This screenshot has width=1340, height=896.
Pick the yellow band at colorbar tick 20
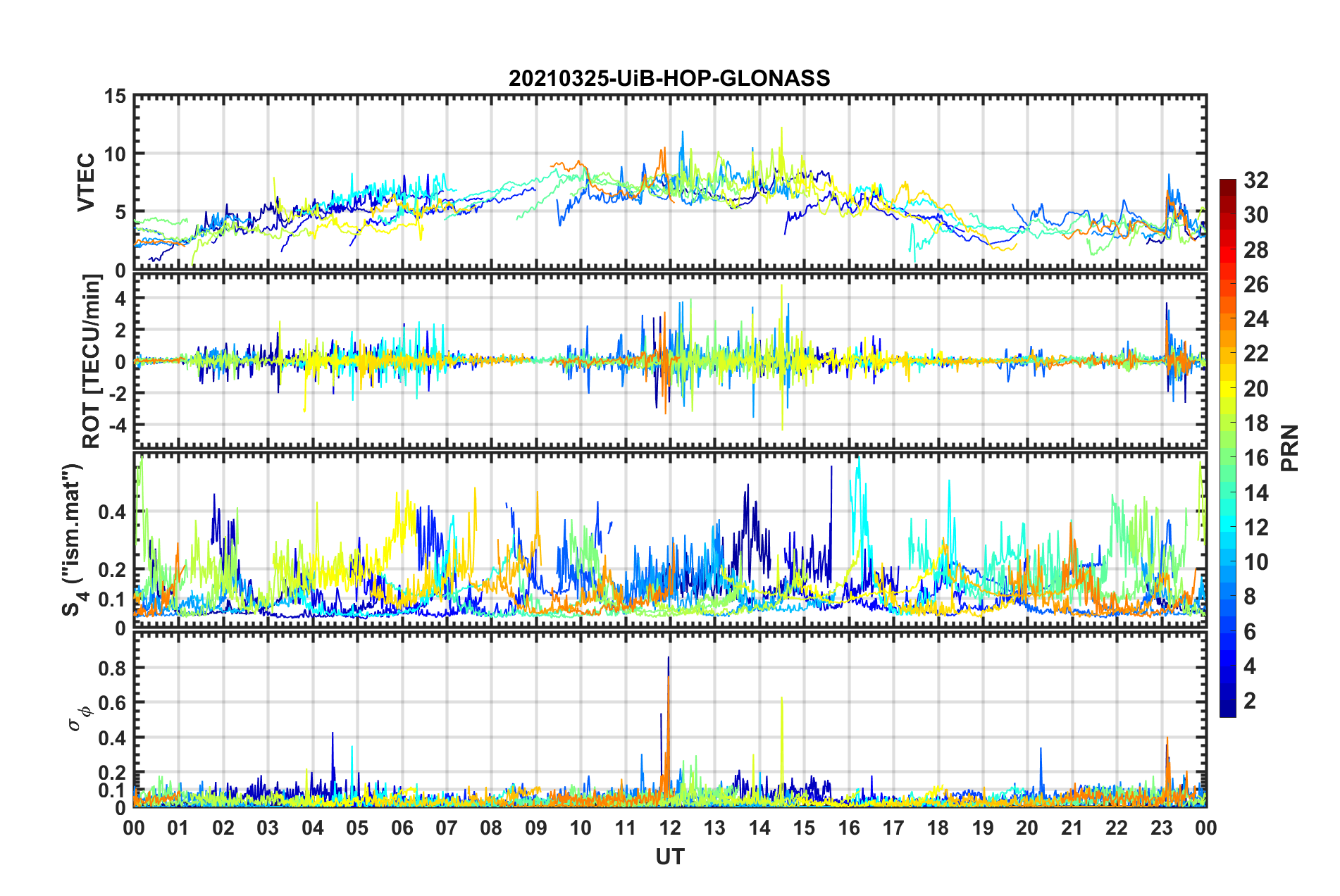pyautogui.click(x=1228, y=388)
